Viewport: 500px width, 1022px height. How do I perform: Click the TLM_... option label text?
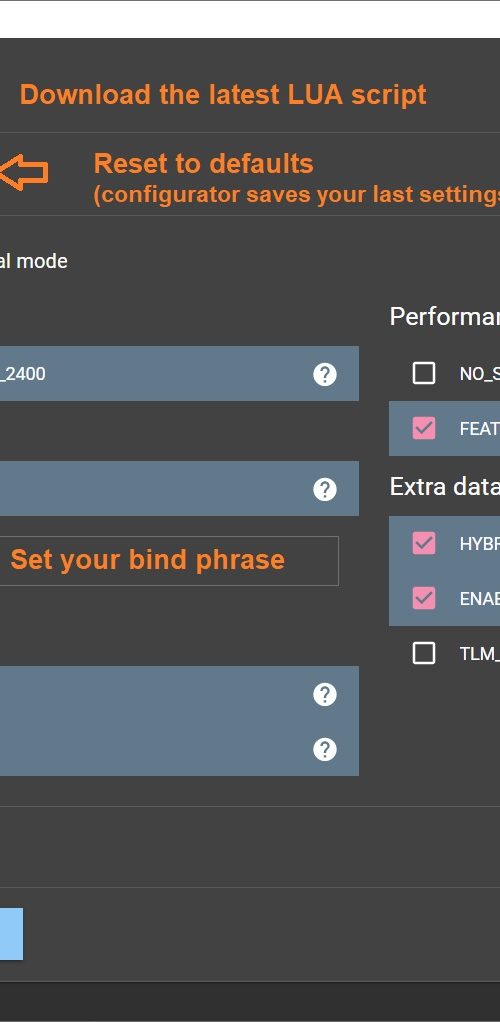click(x=480, y=654)
